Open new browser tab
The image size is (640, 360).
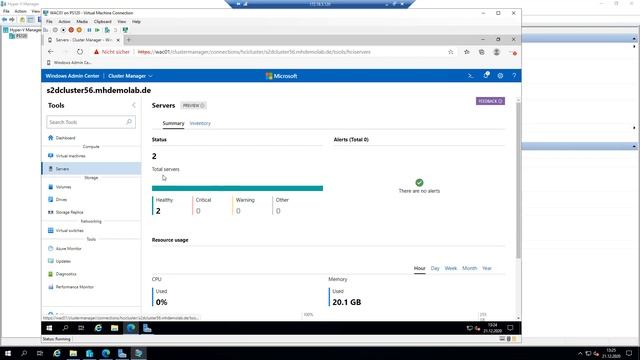pos(129,40)
